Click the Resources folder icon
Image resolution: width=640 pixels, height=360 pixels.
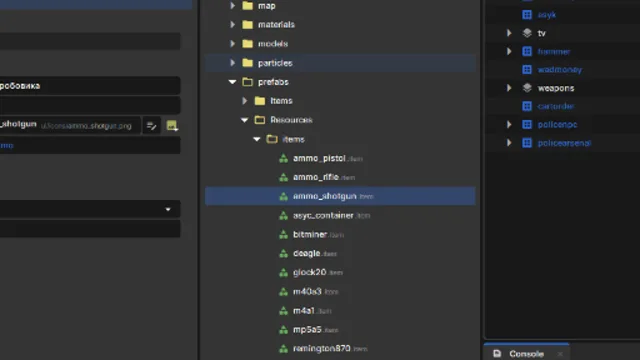[260, 120]
